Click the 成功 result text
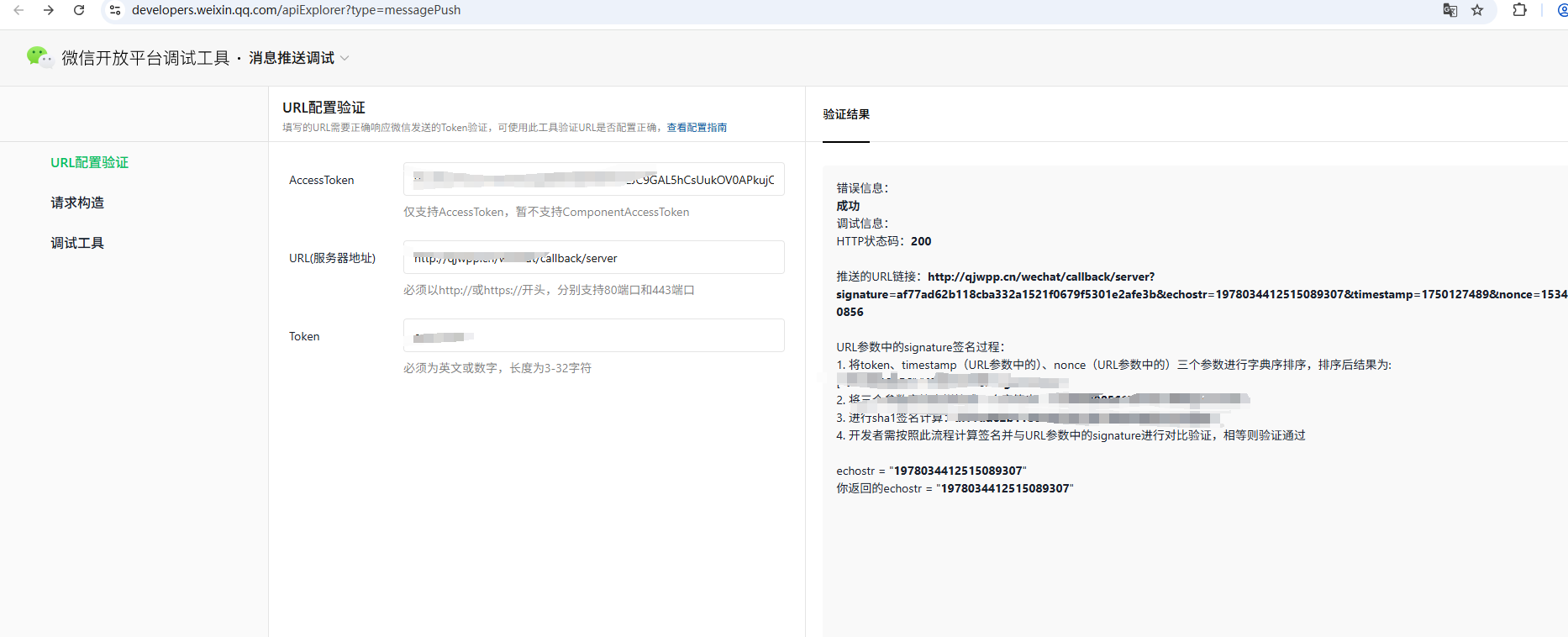Screen dimensions: 1568x637 tap(848, 206)
